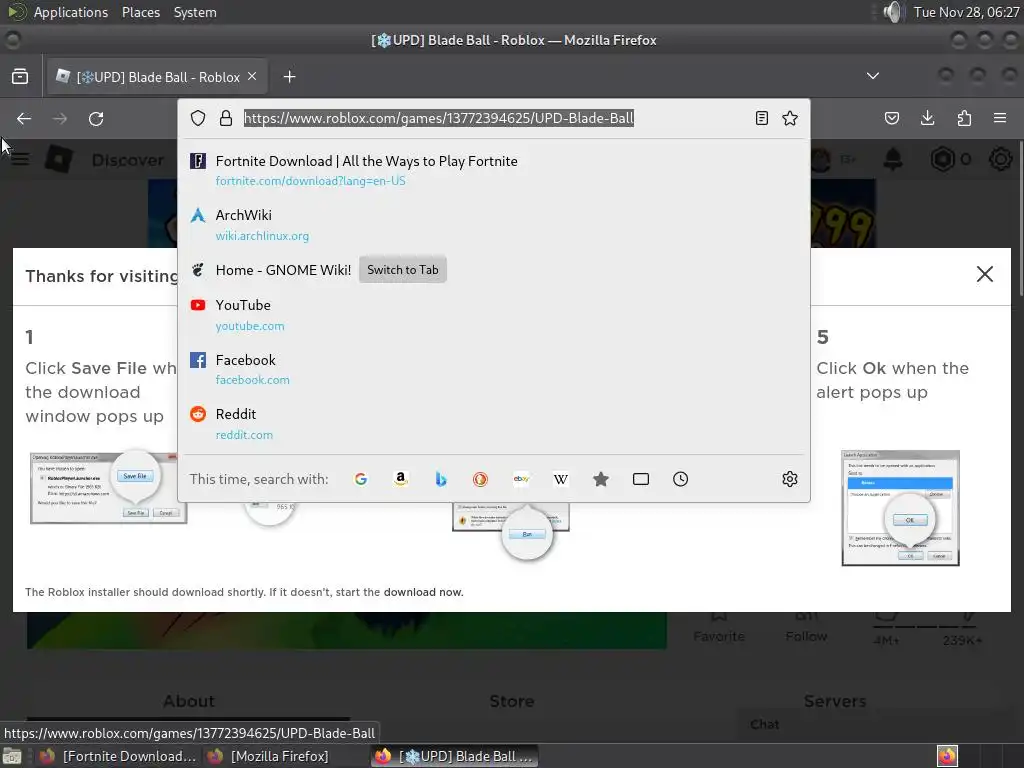Open the System menu

[195, 12]
